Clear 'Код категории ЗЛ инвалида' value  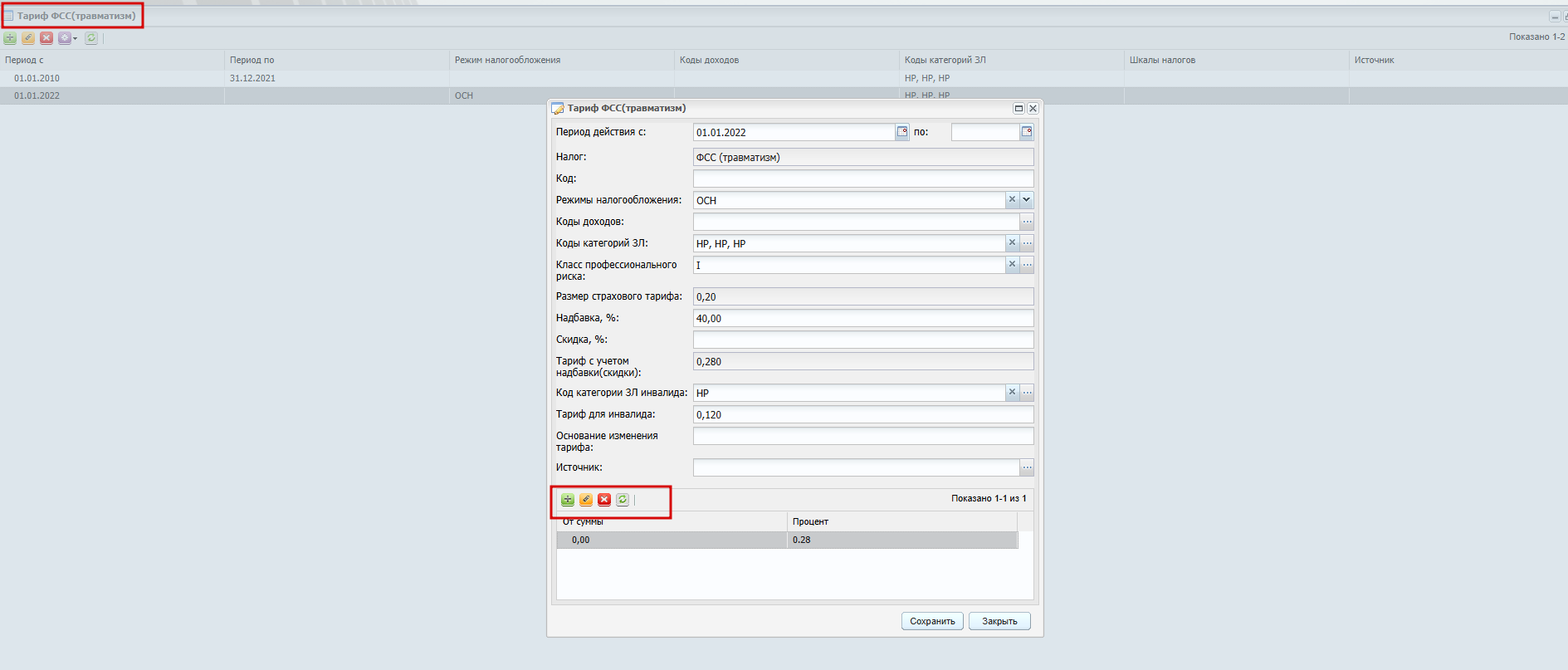1012,393
